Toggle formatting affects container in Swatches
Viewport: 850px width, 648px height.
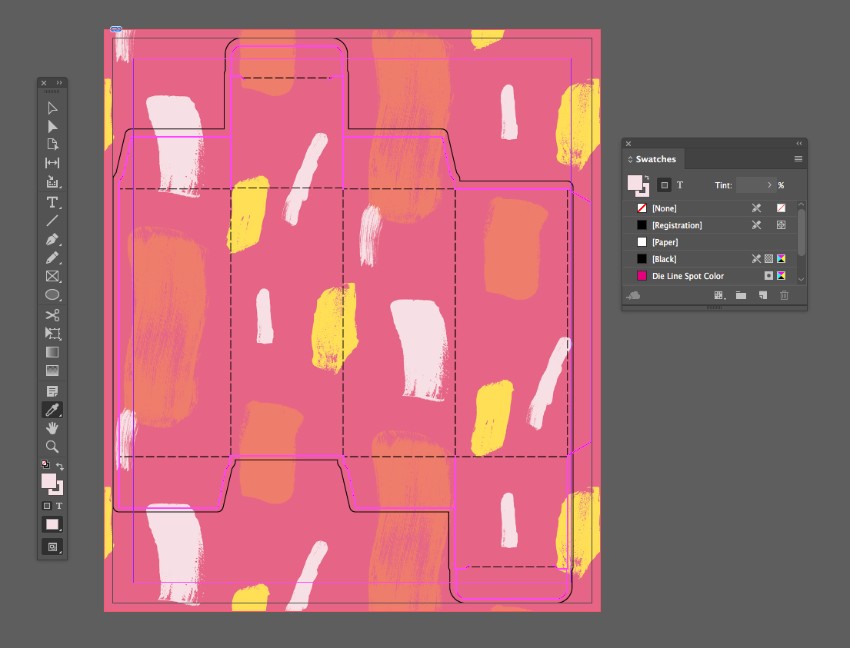pyautogui.click(x=663, y=185)
